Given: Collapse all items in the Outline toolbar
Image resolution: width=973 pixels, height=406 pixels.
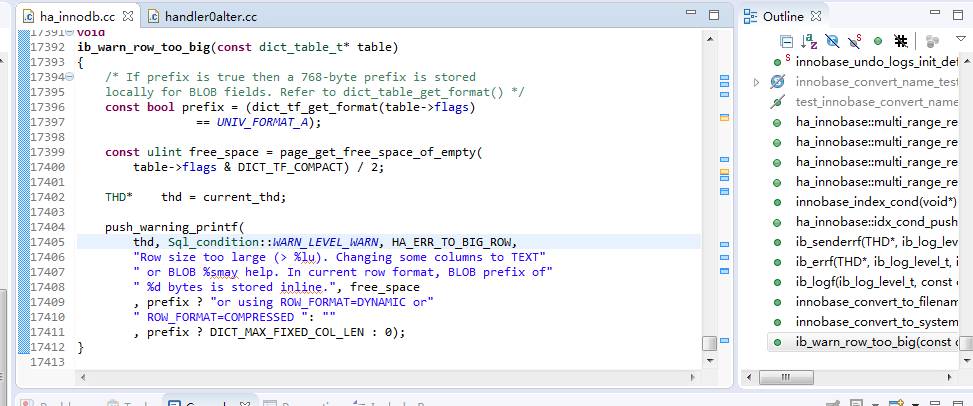Looking at the screenshot, I should pyautogui.click(x=786, y=42).
